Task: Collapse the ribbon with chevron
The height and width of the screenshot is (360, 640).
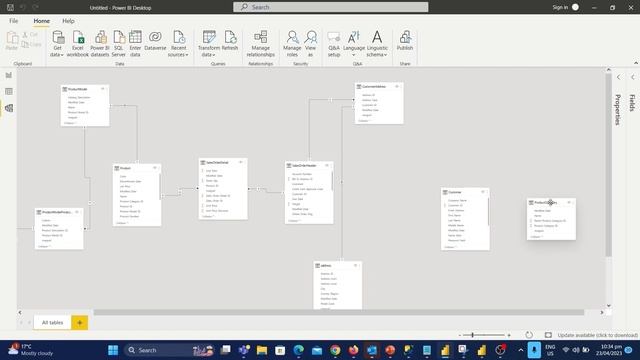Action: 636,63
